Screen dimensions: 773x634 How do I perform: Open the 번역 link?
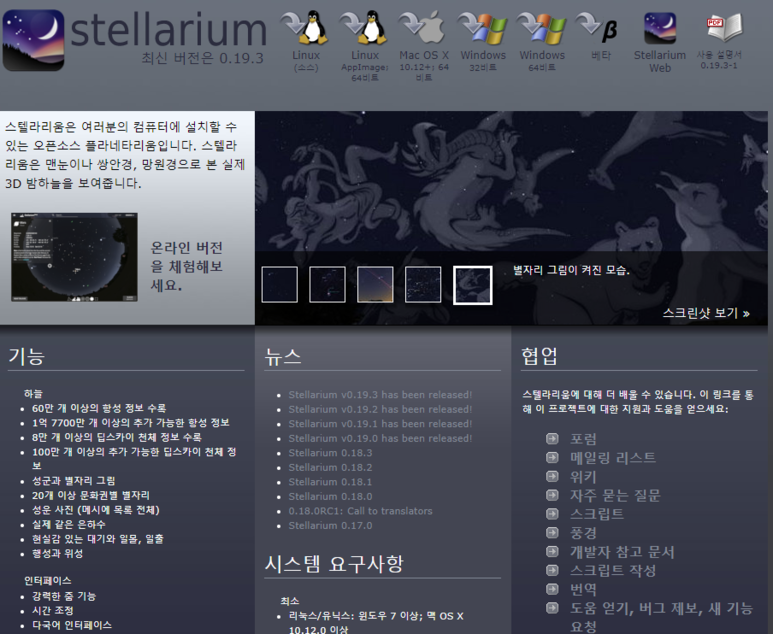(583, 589)
